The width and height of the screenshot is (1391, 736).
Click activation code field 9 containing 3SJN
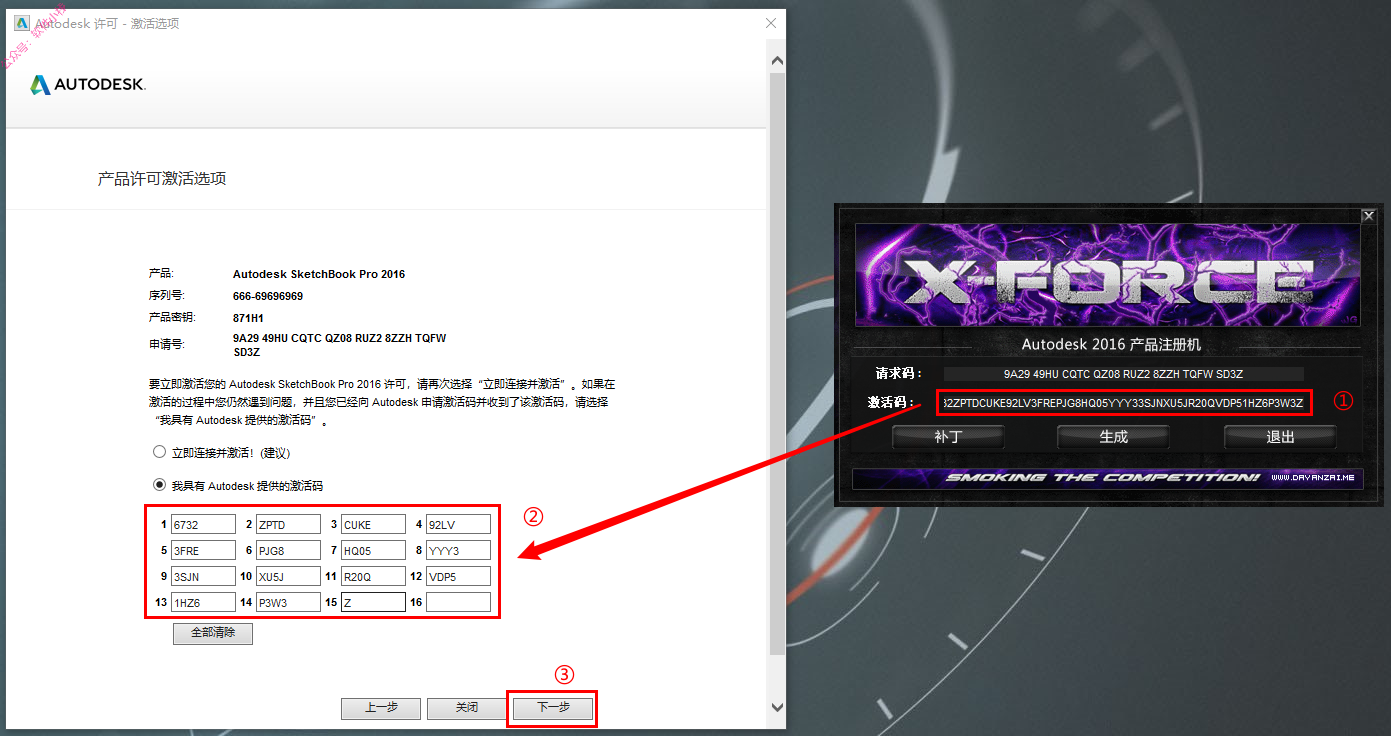coord(203,576)
